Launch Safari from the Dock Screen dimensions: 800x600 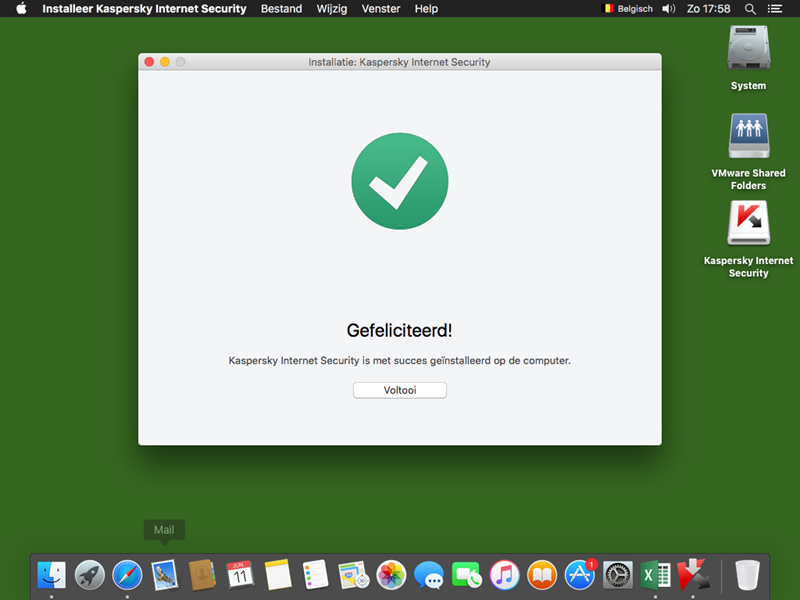coord(127,575)
